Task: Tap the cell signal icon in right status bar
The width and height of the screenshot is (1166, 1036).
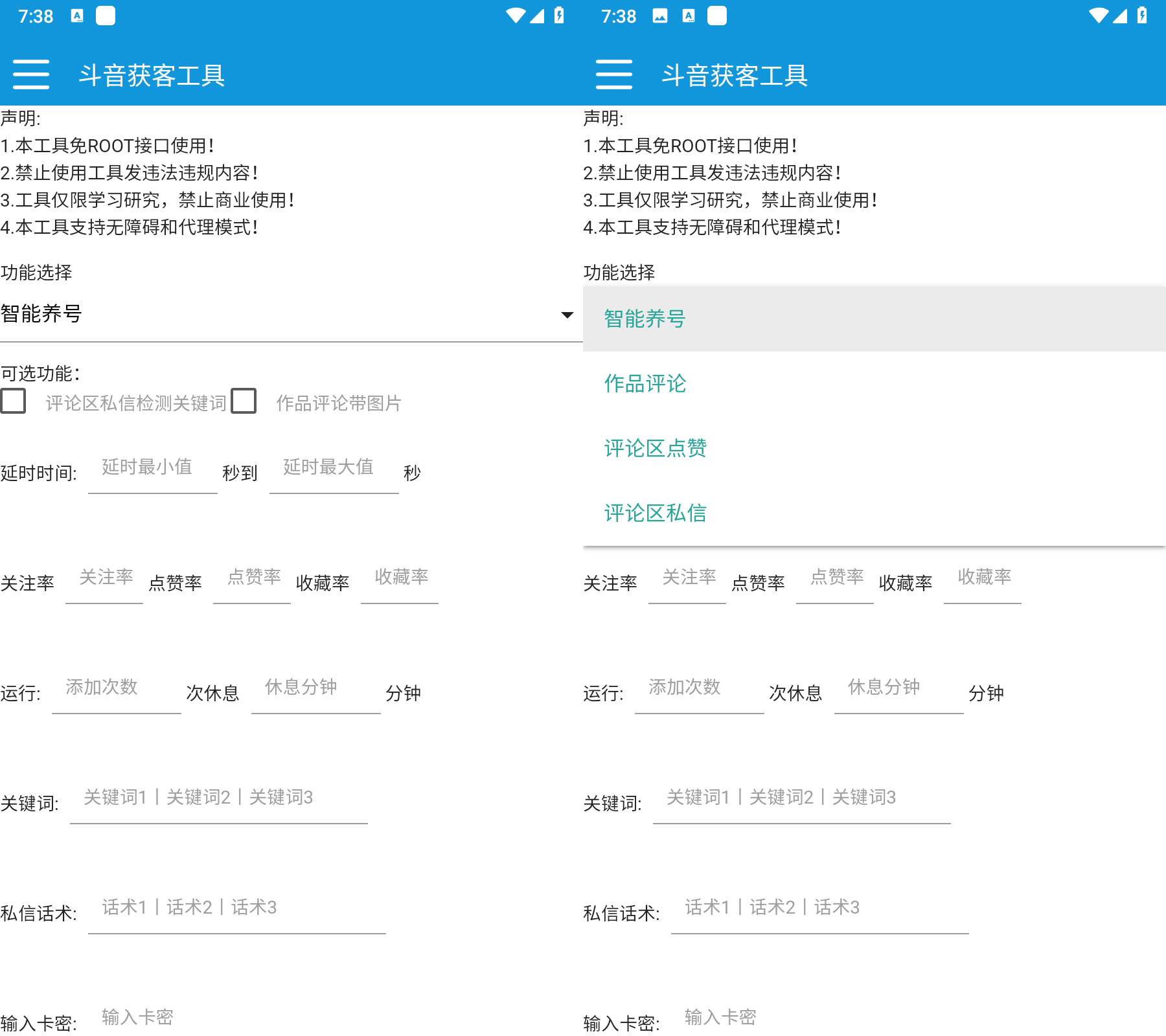Action: (1120, 16)
